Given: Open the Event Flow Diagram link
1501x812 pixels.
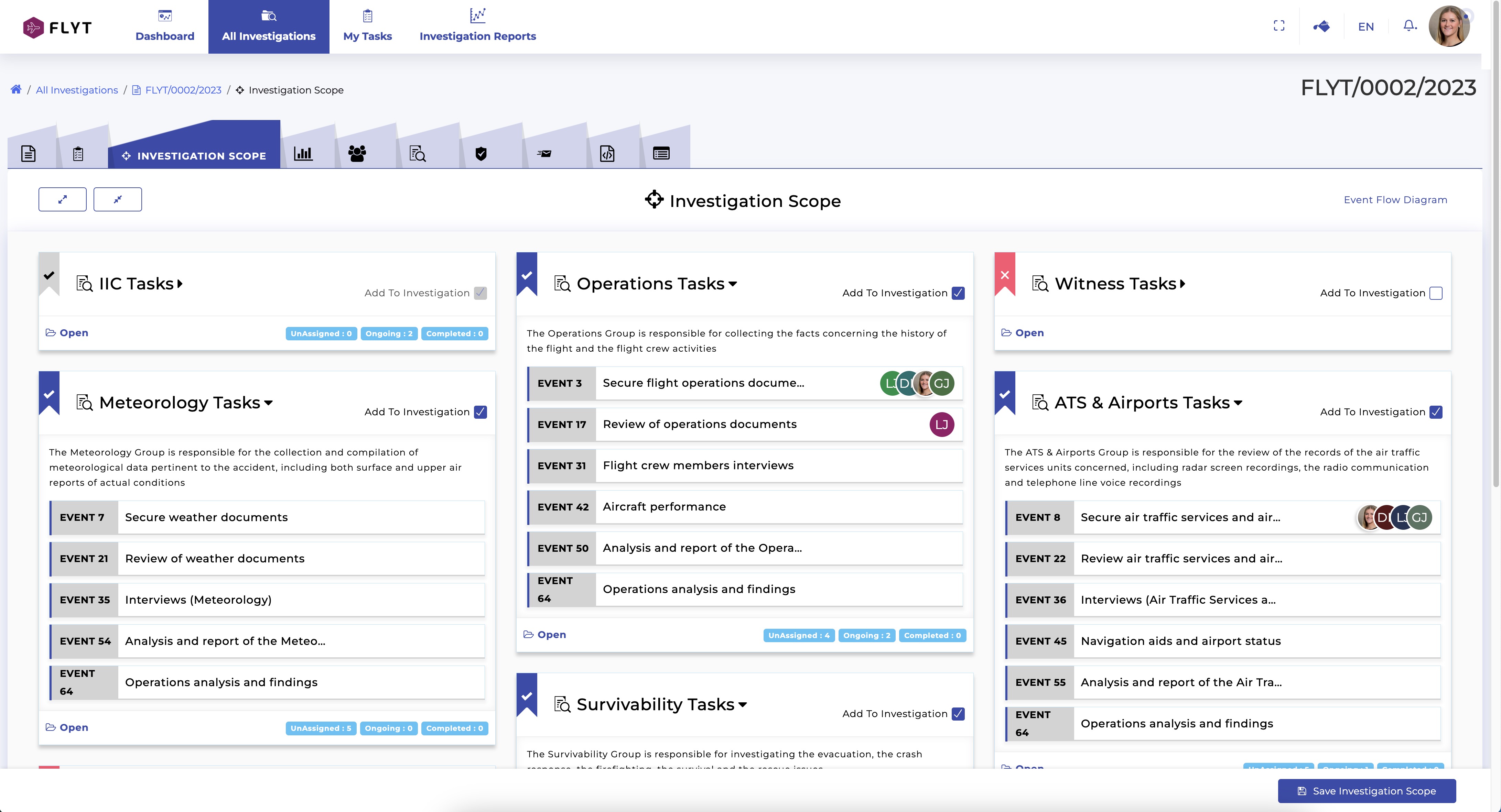Looking at the screenshot, I should 1395,200.
